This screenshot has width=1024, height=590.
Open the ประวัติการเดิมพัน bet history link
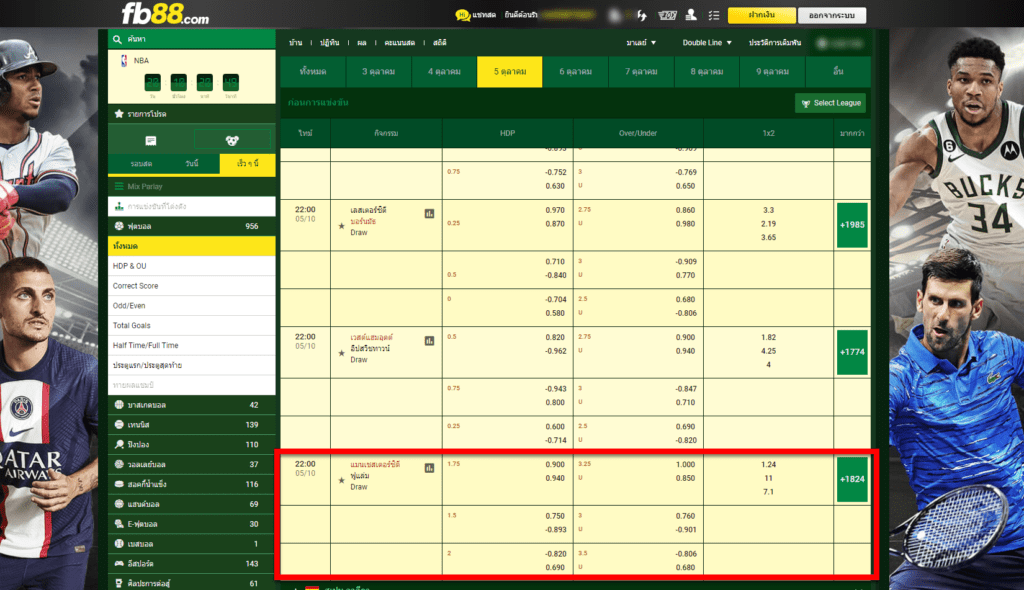[775, 42]
